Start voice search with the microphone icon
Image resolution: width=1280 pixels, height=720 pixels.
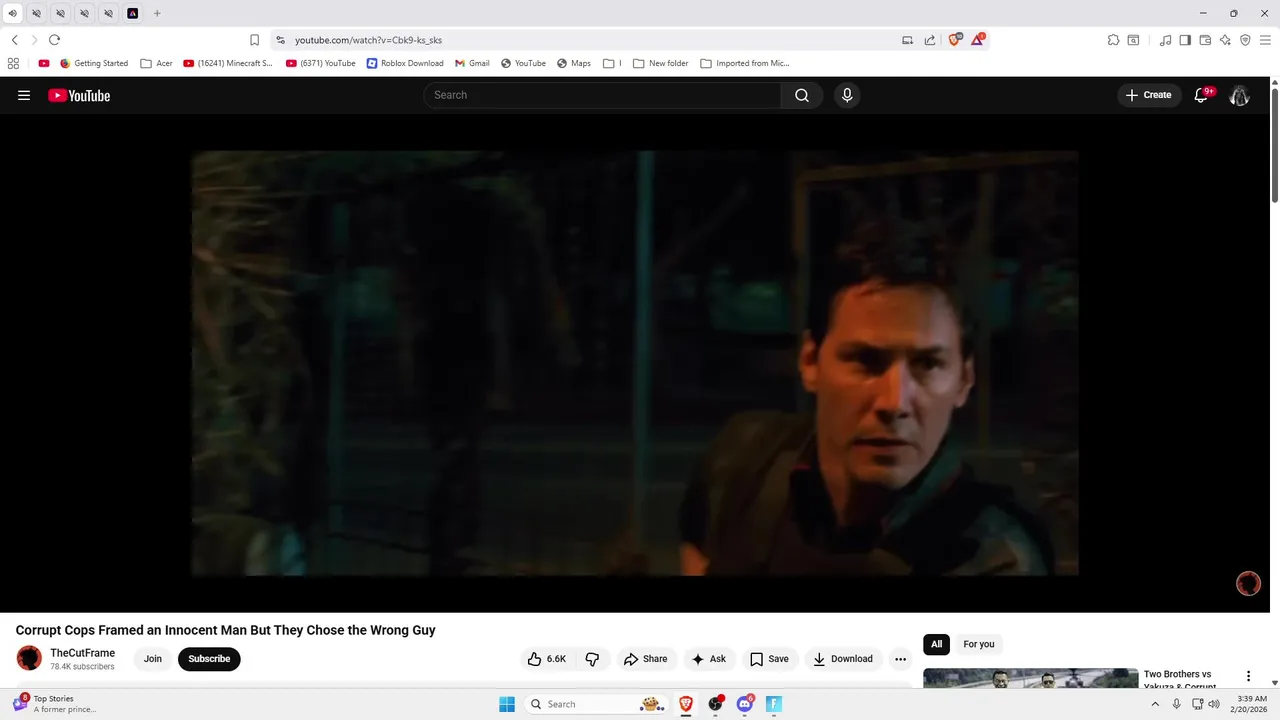click(847, 95)
